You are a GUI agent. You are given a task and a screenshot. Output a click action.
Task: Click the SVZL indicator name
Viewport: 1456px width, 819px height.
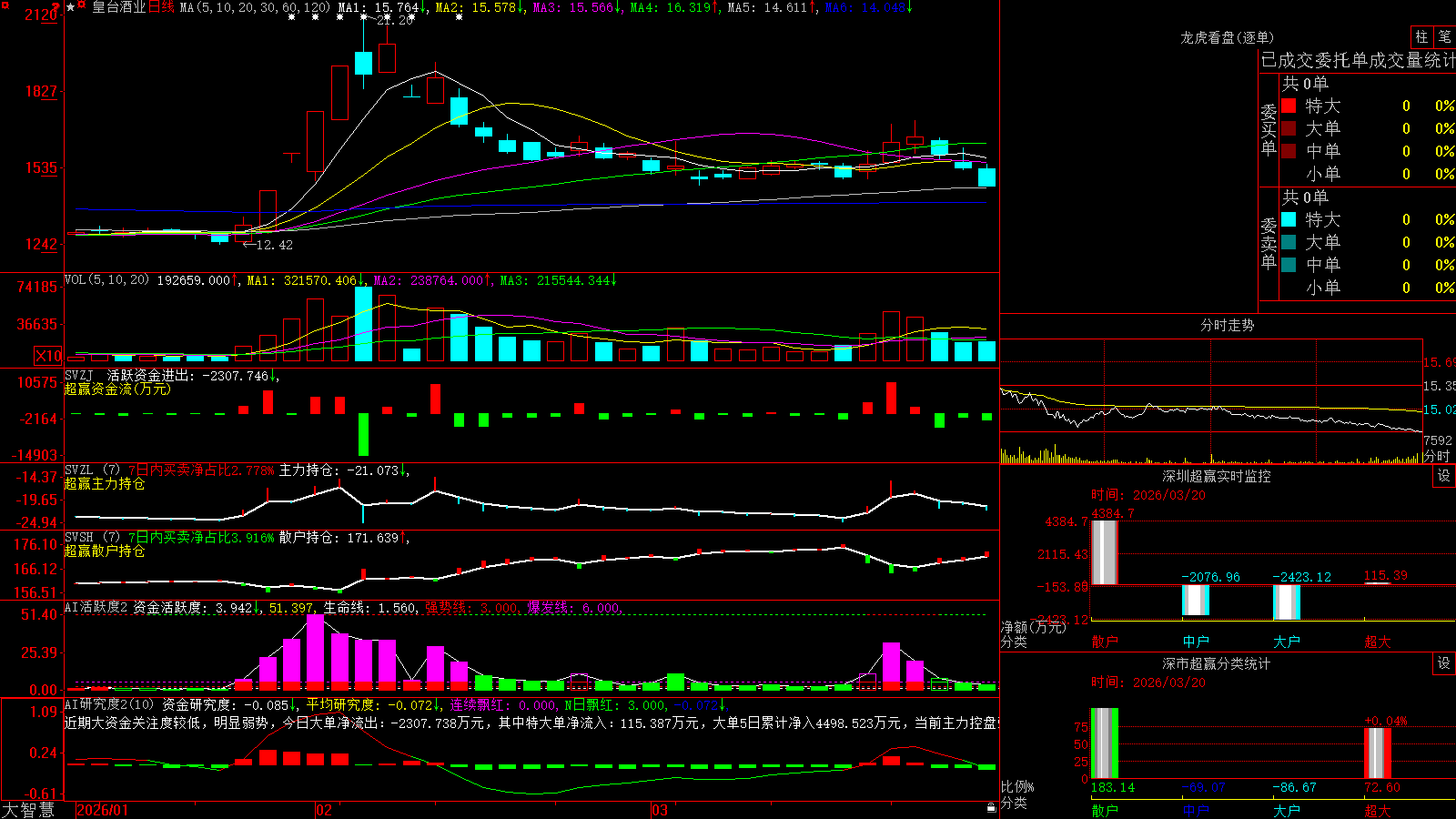(x=79, y=470)
